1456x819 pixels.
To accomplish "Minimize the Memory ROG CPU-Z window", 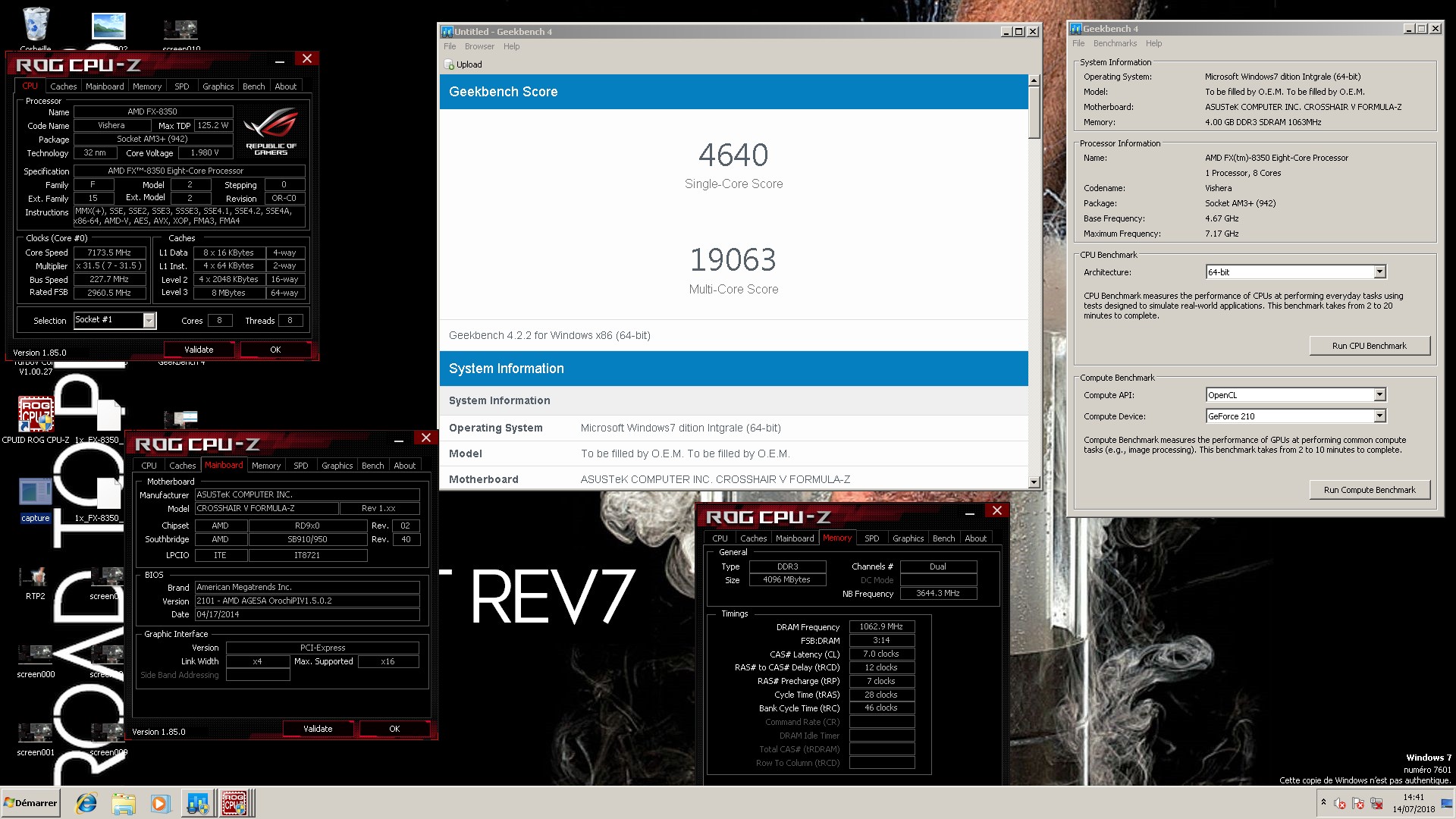I will point(969,512).
